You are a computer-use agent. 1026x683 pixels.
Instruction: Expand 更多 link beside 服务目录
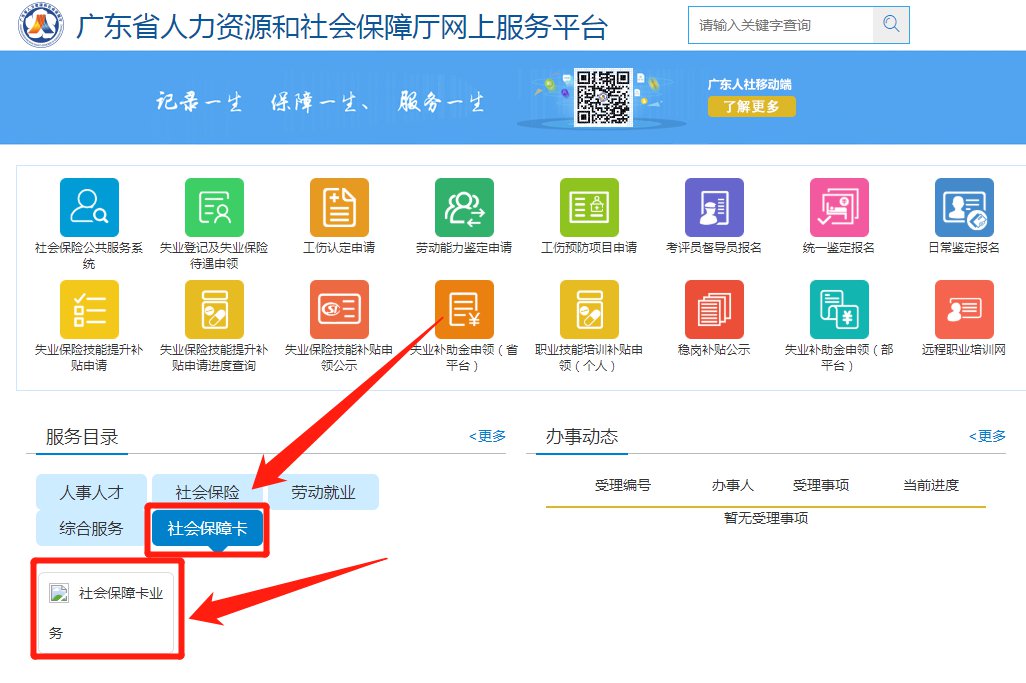488,436
